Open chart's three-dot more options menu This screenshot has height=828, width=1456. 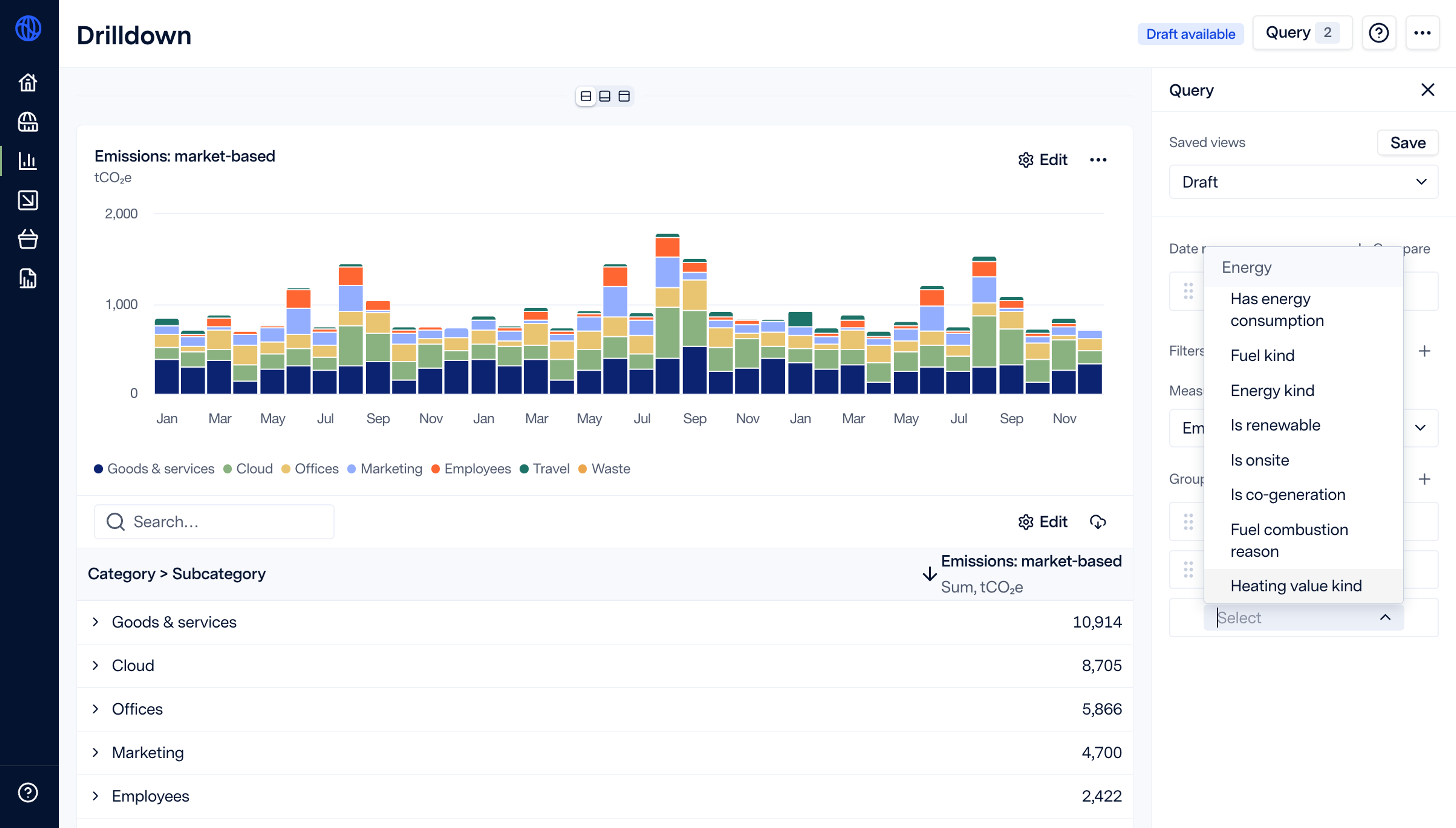click(x=1098, y=160)
